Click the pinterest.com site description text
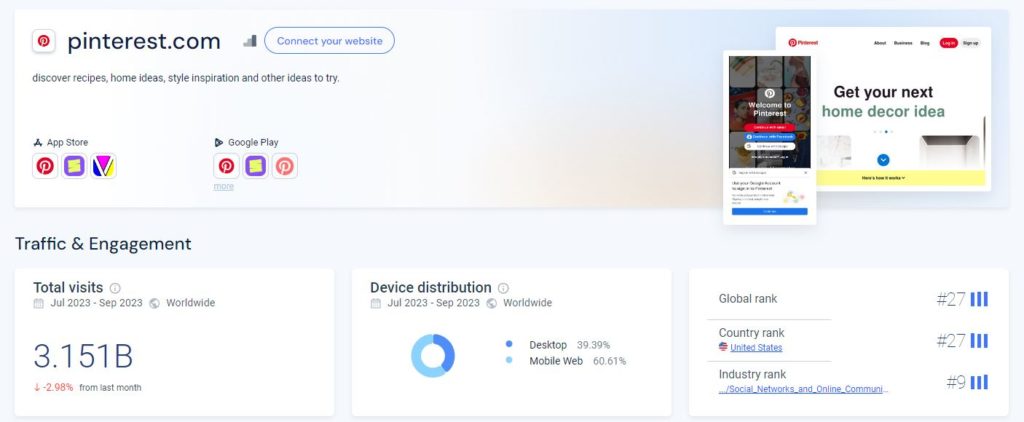 coord(185,78)
